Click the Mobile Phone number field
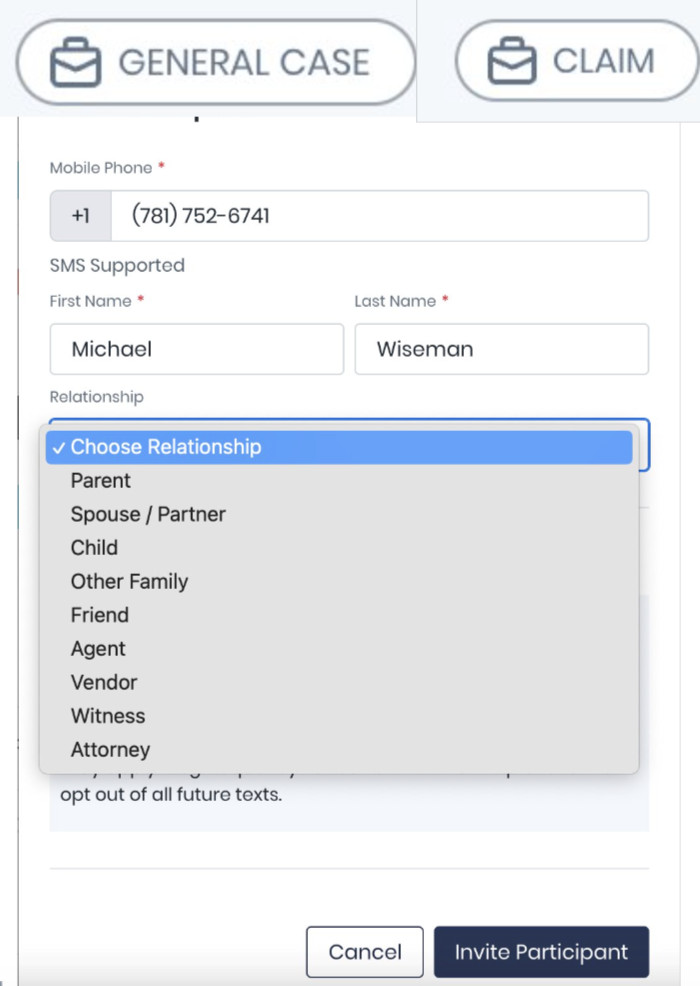The image size is (700, 986). click(x=378, y=216)
